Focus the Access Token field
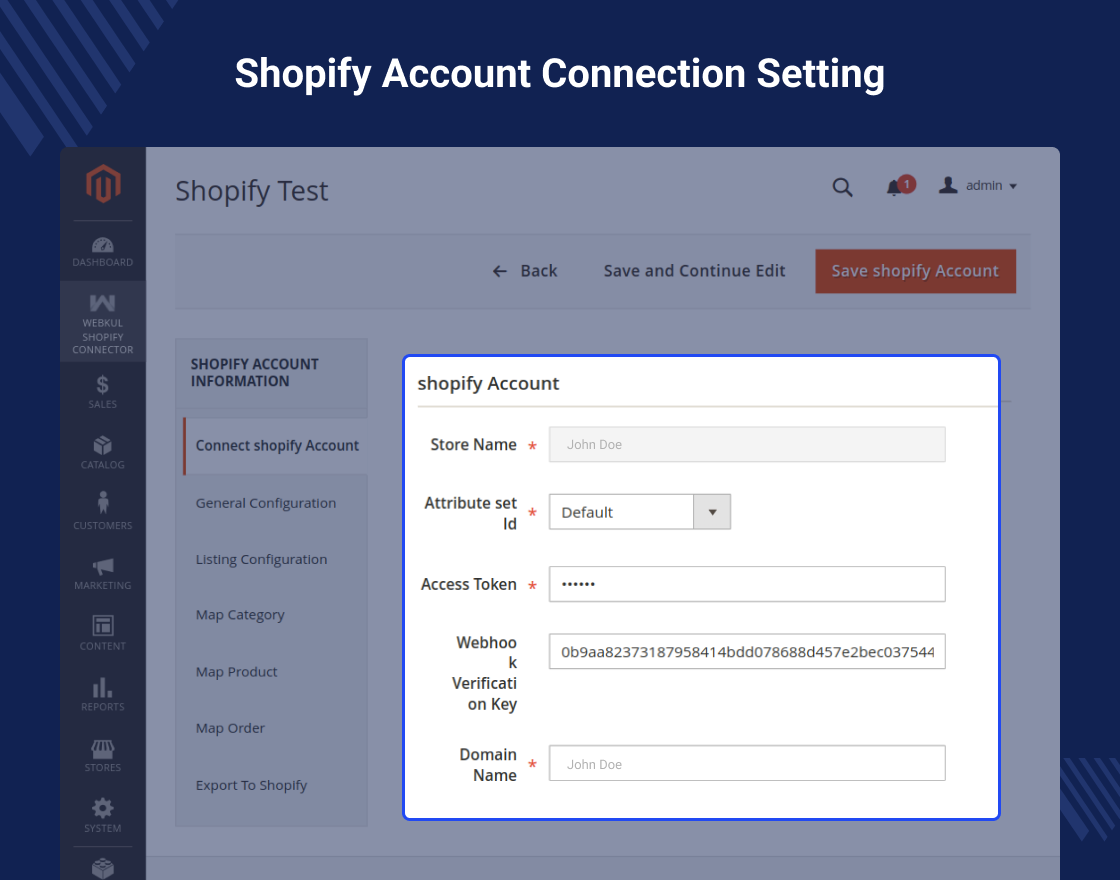Viewport: 1120px width, 880px height. point(747,584)
